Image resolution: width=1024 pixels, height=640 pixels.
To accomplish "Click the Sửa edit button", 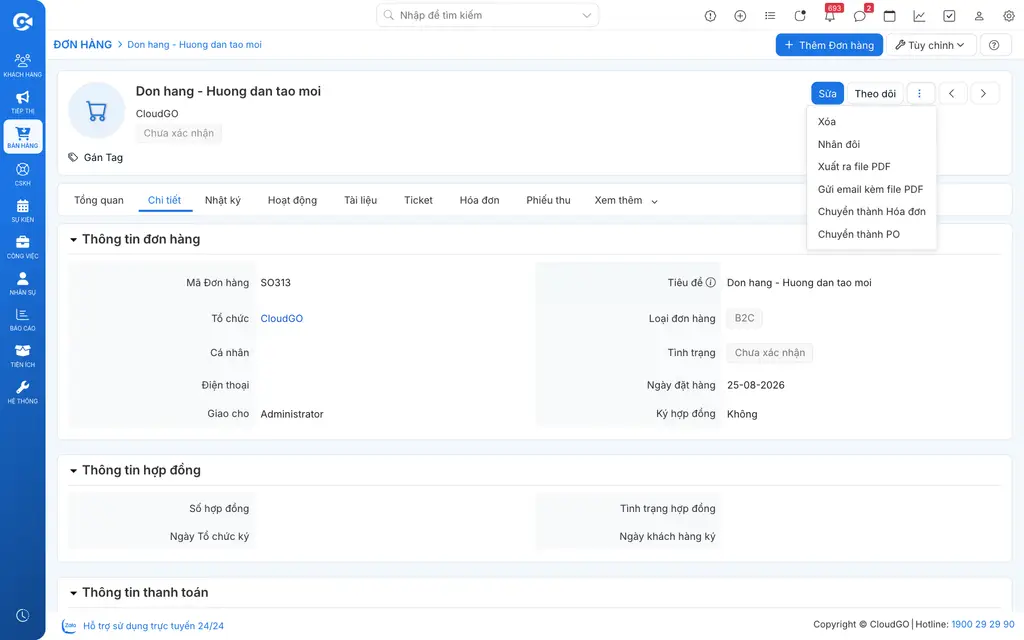I will [827, 93].
